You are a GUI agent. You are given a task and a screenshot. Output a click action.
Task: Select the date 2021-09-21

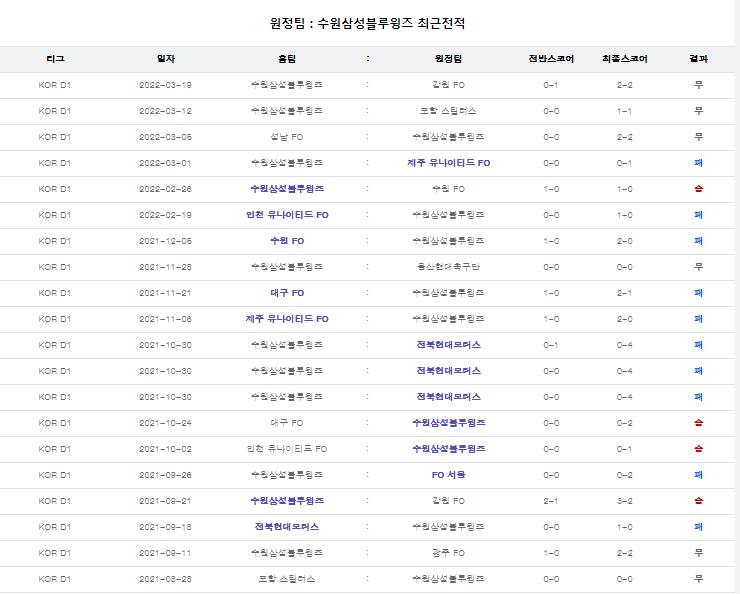(165, 501)
